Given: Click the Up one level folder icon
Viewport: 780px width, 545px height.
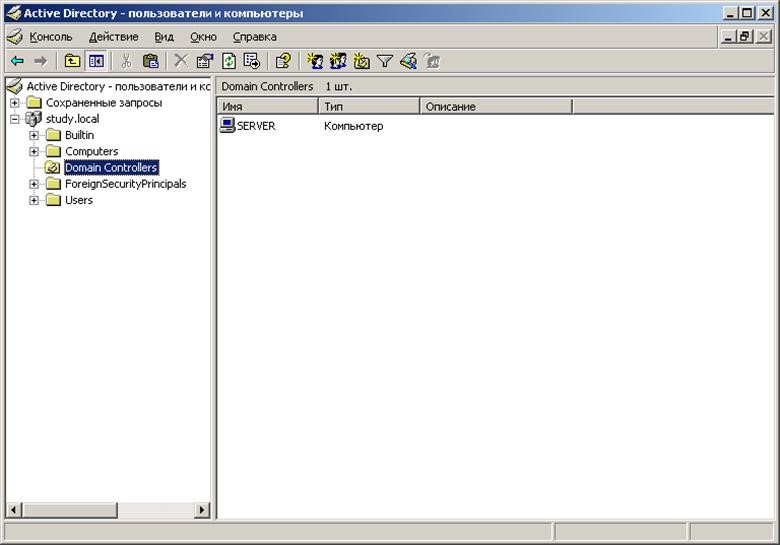Looking at the screenshot, I should point(72,61).
